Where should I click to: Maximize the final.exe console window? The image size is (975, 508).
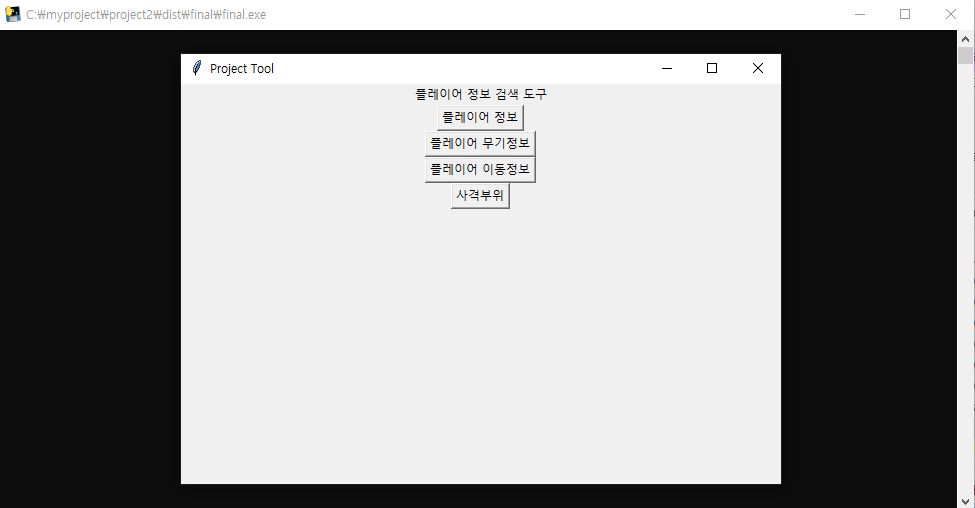905,14
